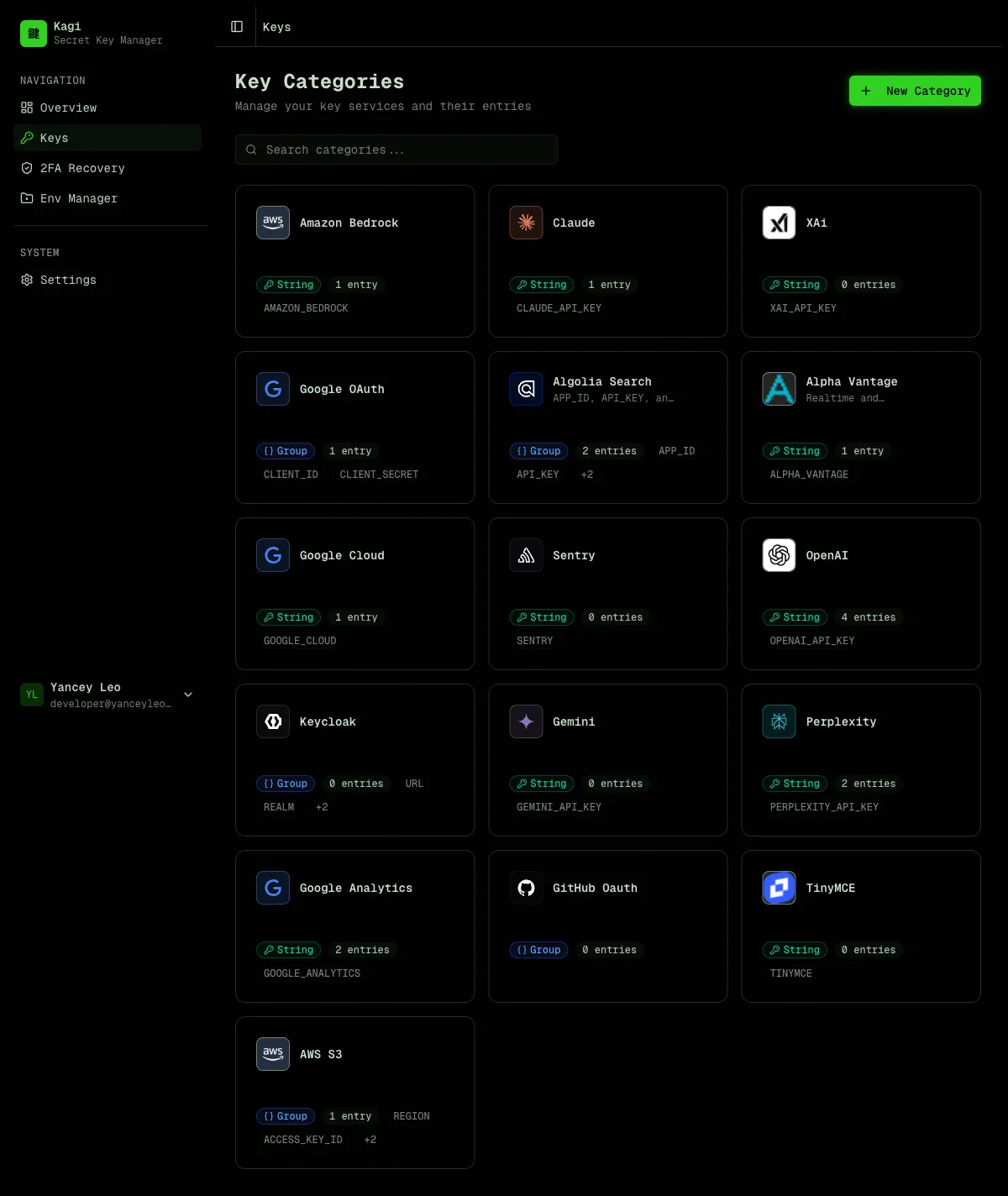Expand the Yancey Leo profile chevron
The height and width of the screenshot is (1196, 1008).
click(x=188, y=695)
